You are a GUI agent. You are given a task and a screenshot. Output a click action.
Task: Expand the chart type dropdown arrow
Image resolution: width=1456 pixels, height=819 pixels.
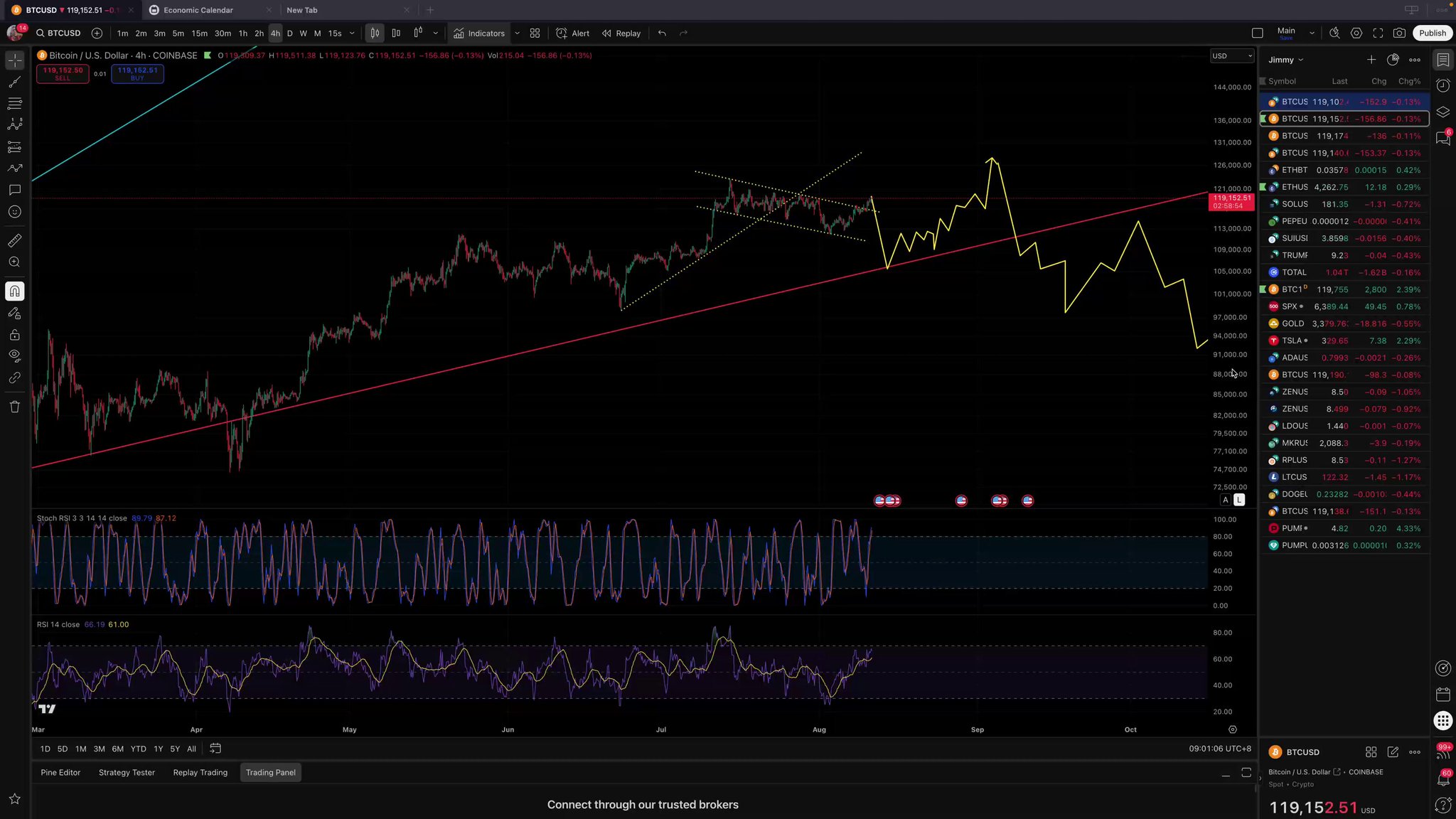(x=436, y=33)
